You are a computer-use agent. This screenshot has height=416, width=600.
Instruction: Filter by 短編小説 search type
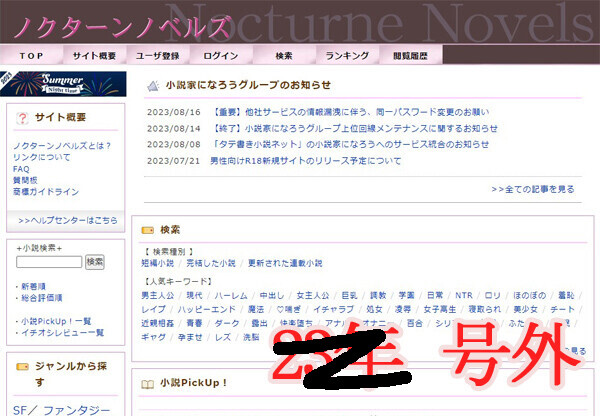(158, 263)
